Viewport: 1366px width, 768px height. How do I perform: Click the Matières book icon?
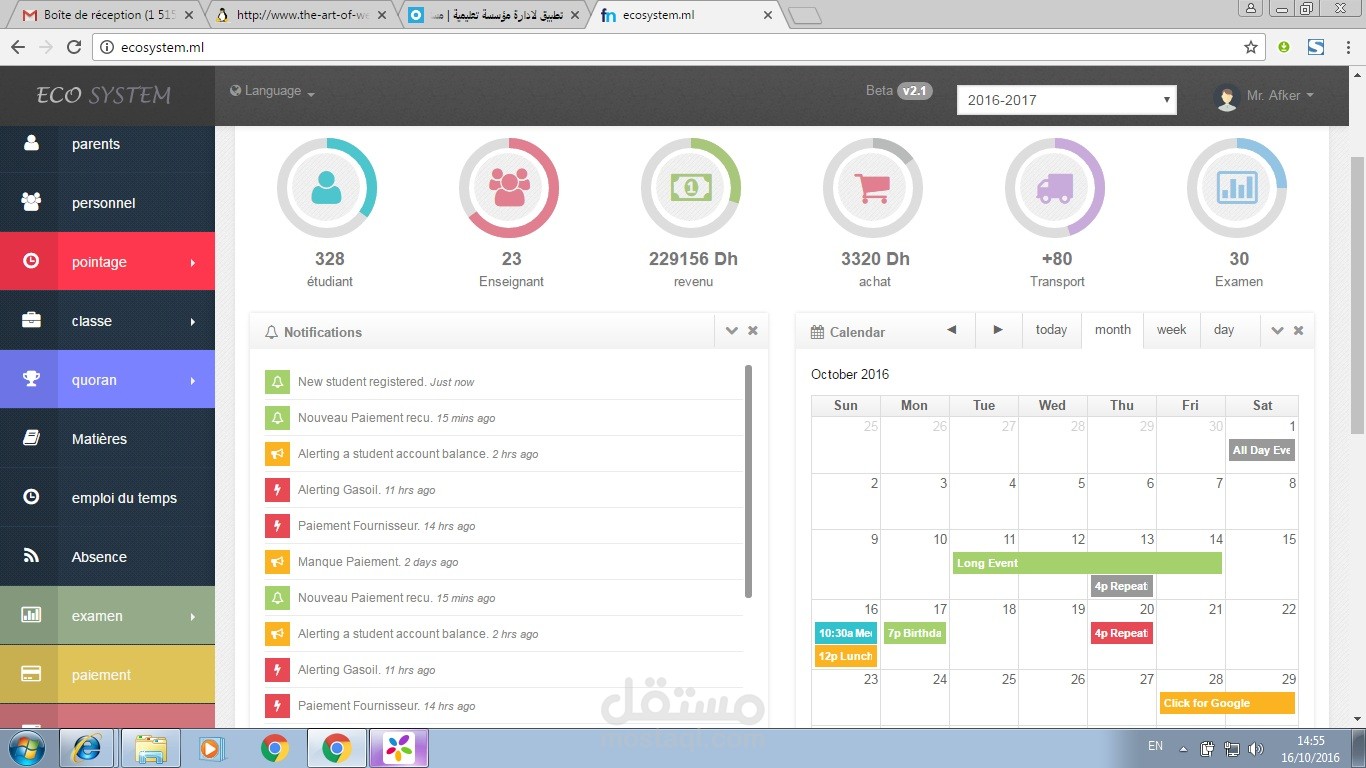point(31,438)
